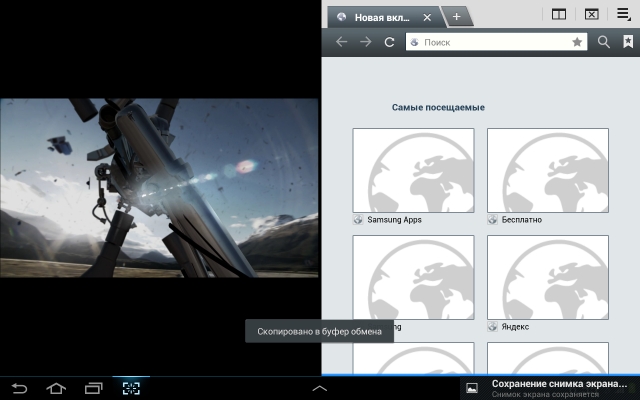This screenshot has width=640, height=400.
Task: Dismiss 'Скопировано в буфер обмена' toast
Action: coord(319,331)
